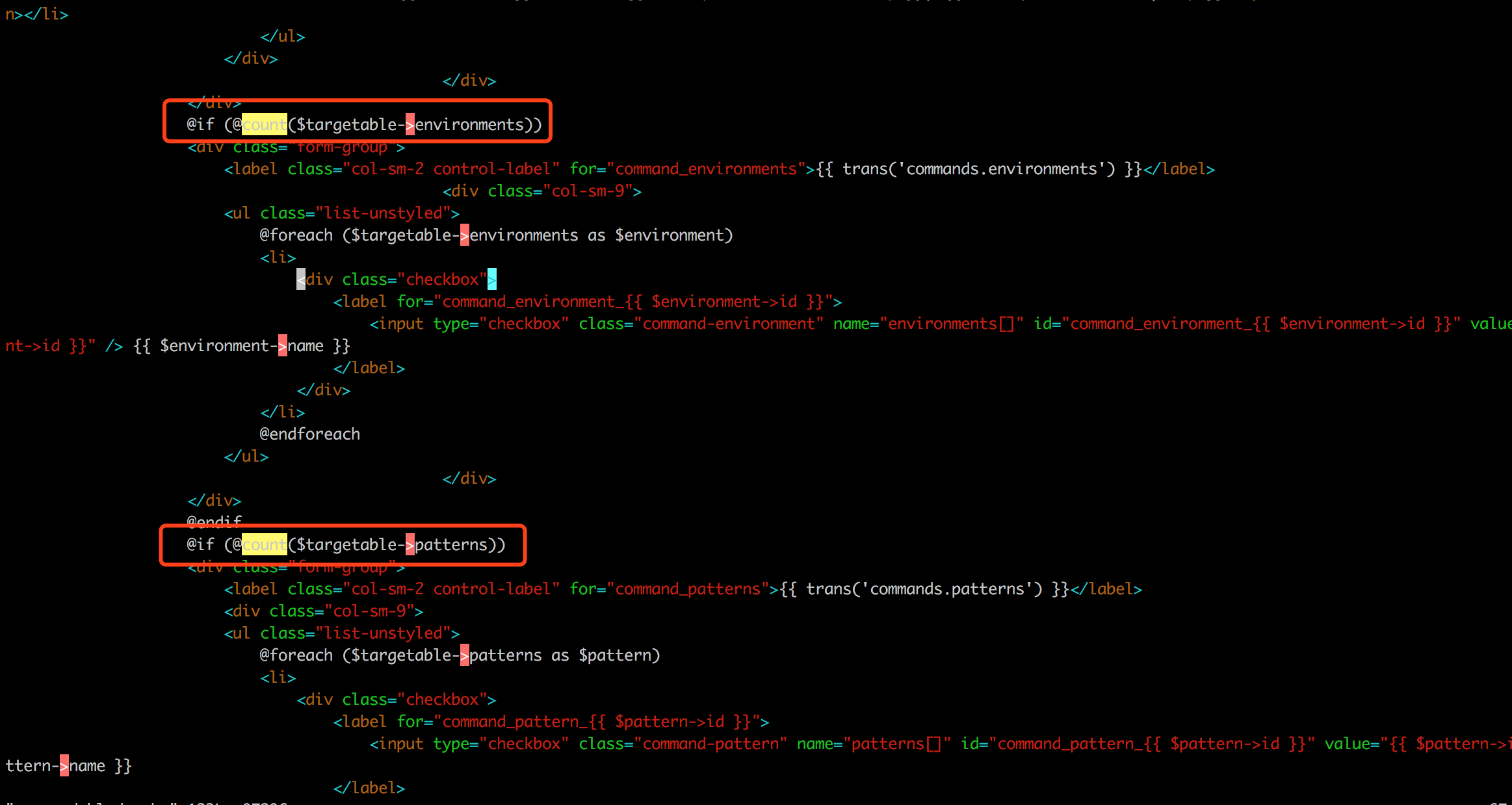This screenshot has width=1512, height=805.
Task: Click the highlighted count in the patterns @if line
Action: pos(264,544)
